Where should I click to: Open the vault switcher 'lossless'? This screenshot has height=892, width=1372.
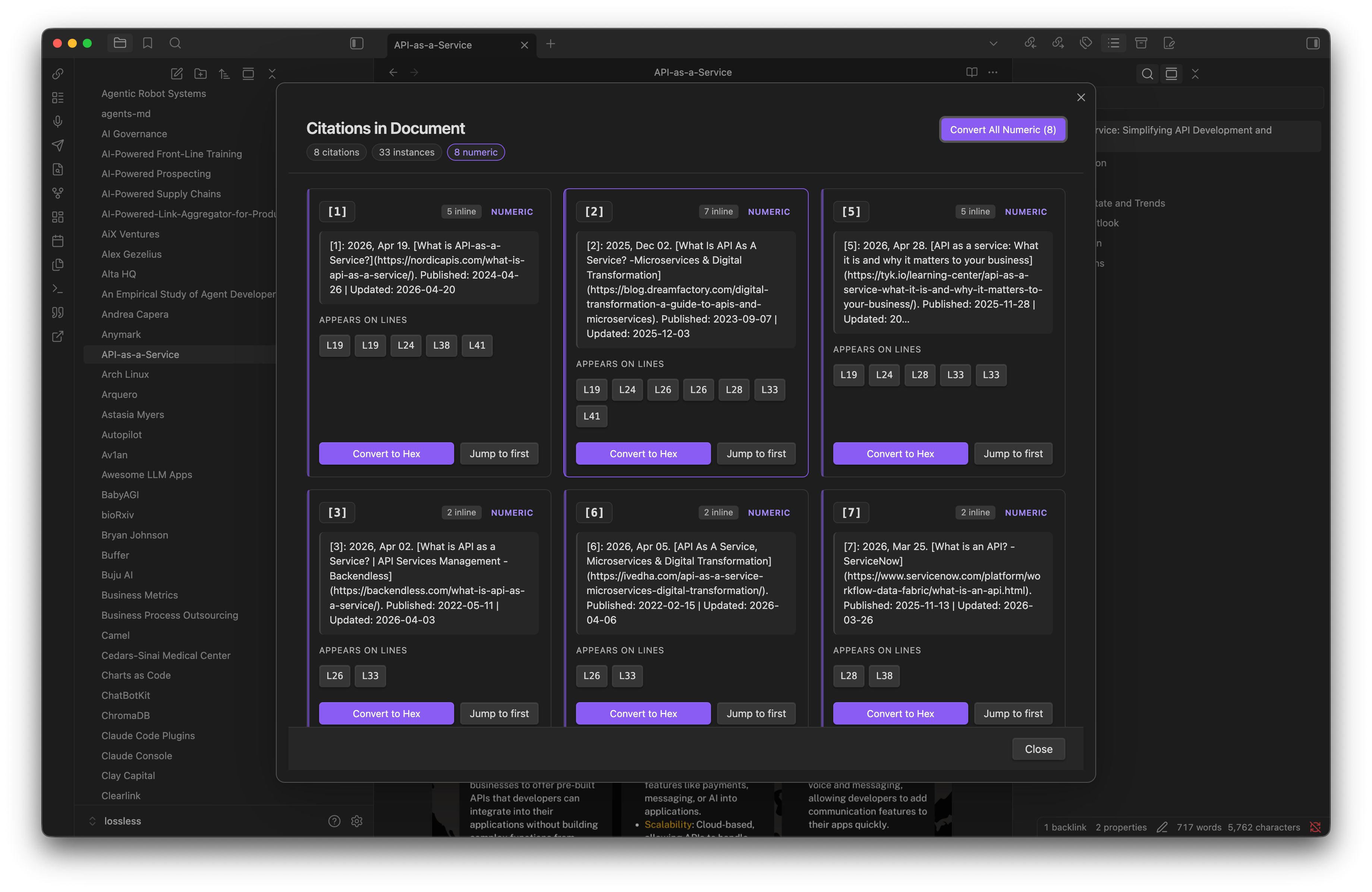122,821
